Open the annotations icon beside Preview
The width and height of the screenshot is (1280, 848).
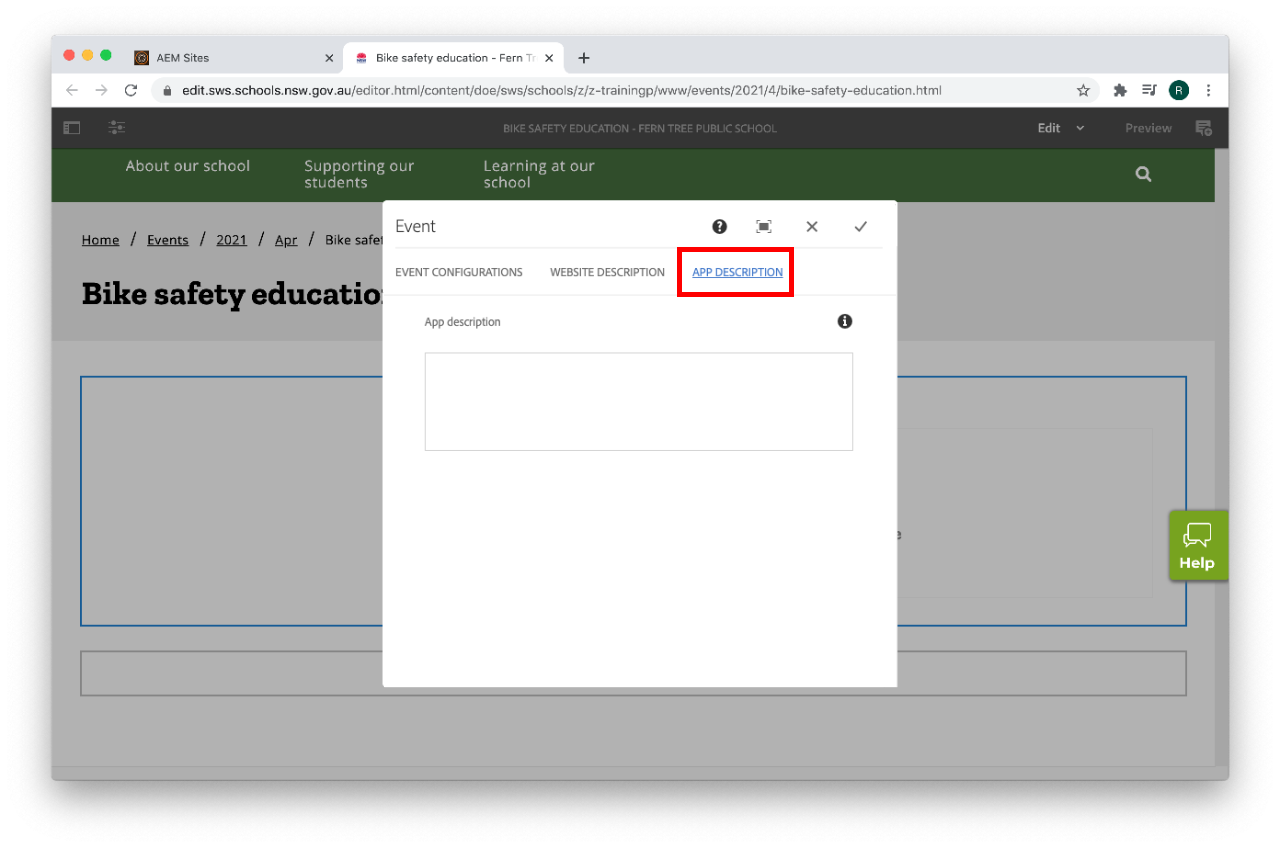tap(1204, 128)
